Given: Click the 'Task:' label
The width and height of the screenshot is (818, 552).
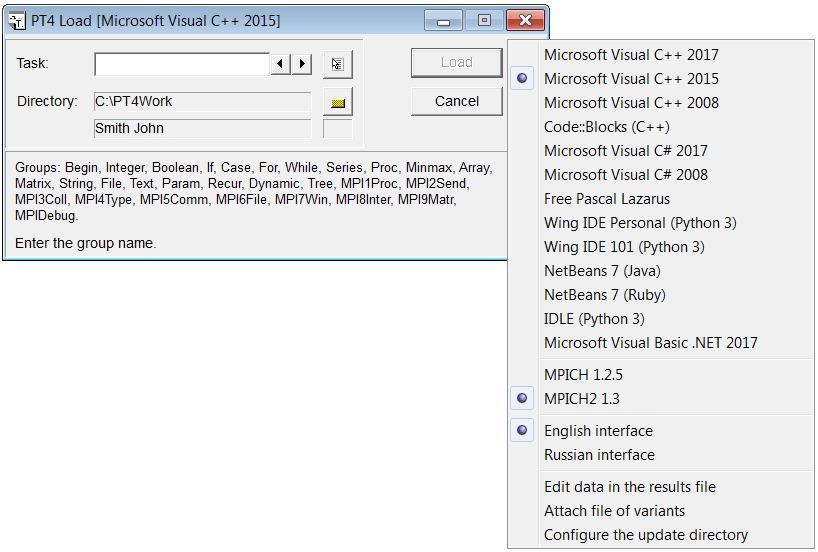Looking at the screenshot, I should tap(32, 63).
